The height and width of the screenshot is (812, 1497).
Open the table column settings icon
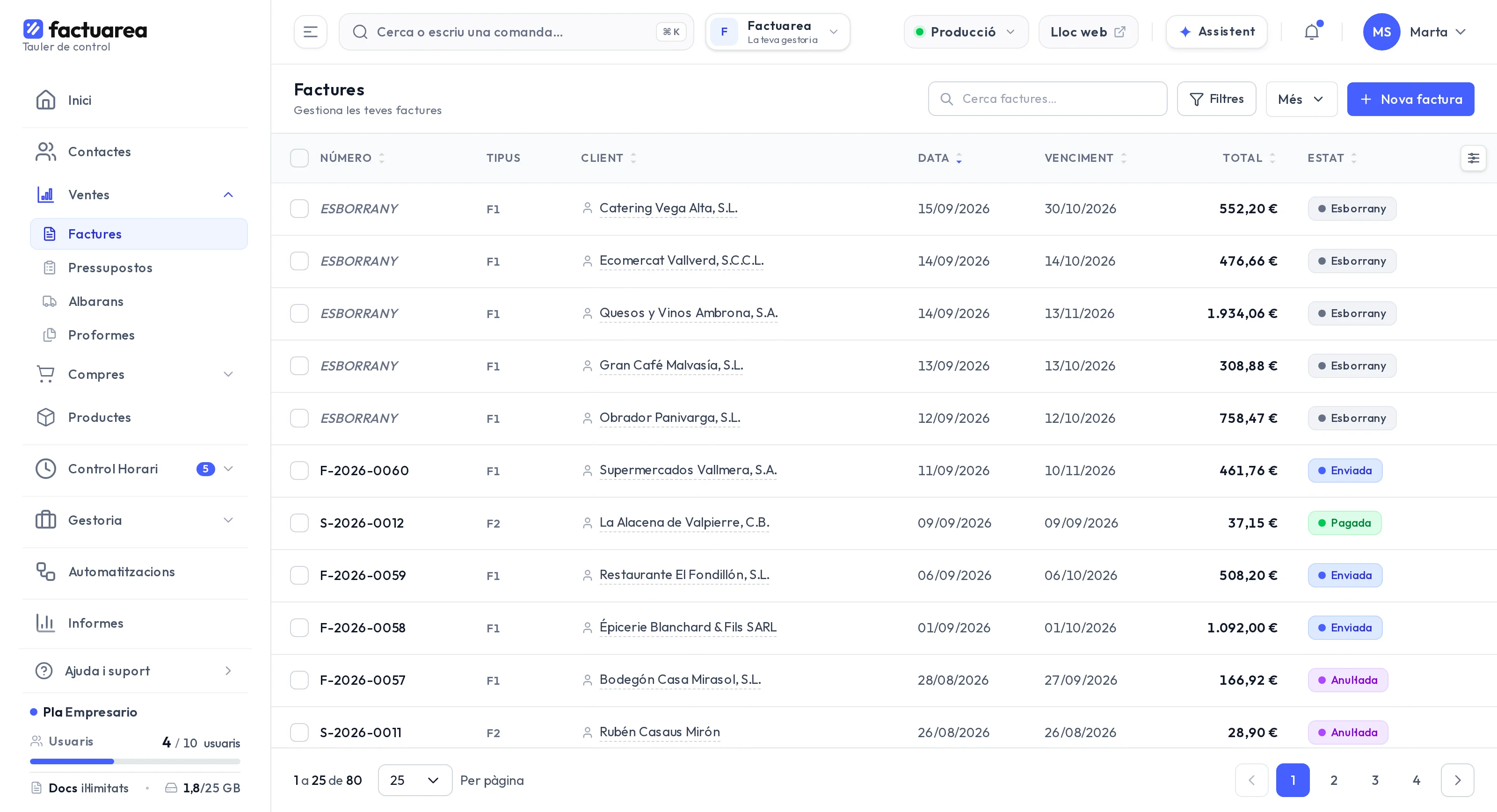(1473, 158)
